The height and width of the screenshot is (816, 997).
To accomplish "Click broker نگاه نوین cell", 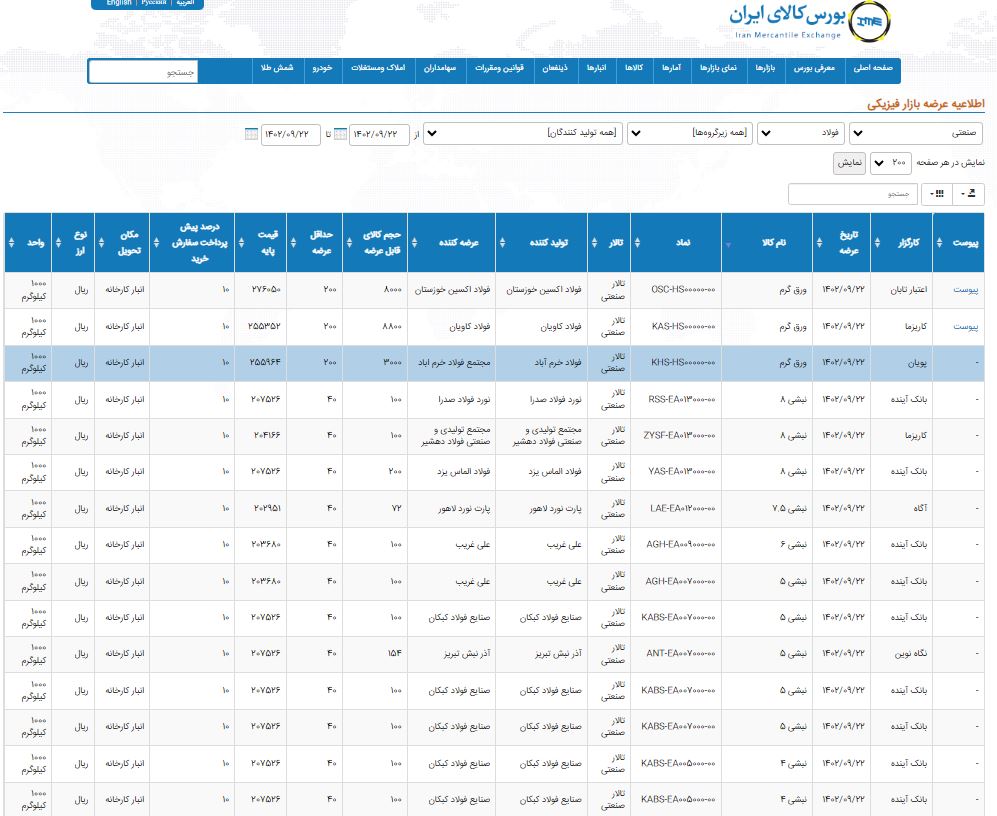I will point(902,654).
